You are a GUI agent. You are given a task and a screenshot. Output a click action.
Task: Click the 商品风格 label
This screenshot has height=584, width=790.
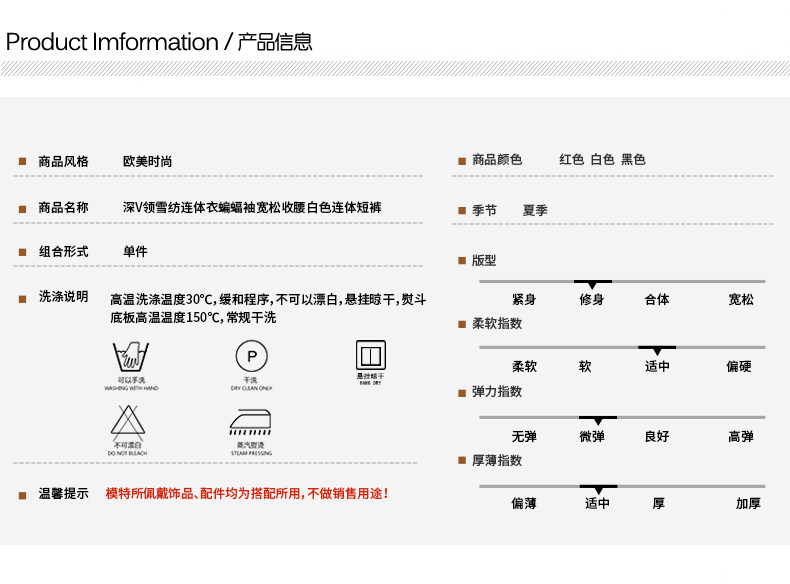click(63, 161)
